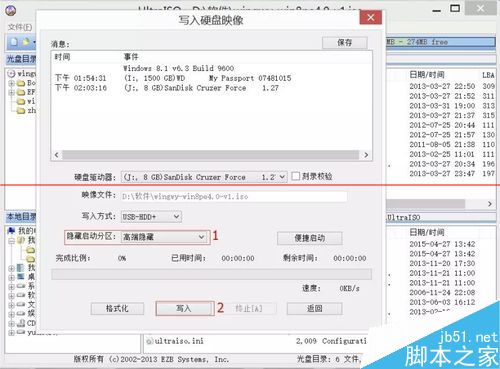
Task: Expand the EF folder in disc tree
Action: (12, 92)
